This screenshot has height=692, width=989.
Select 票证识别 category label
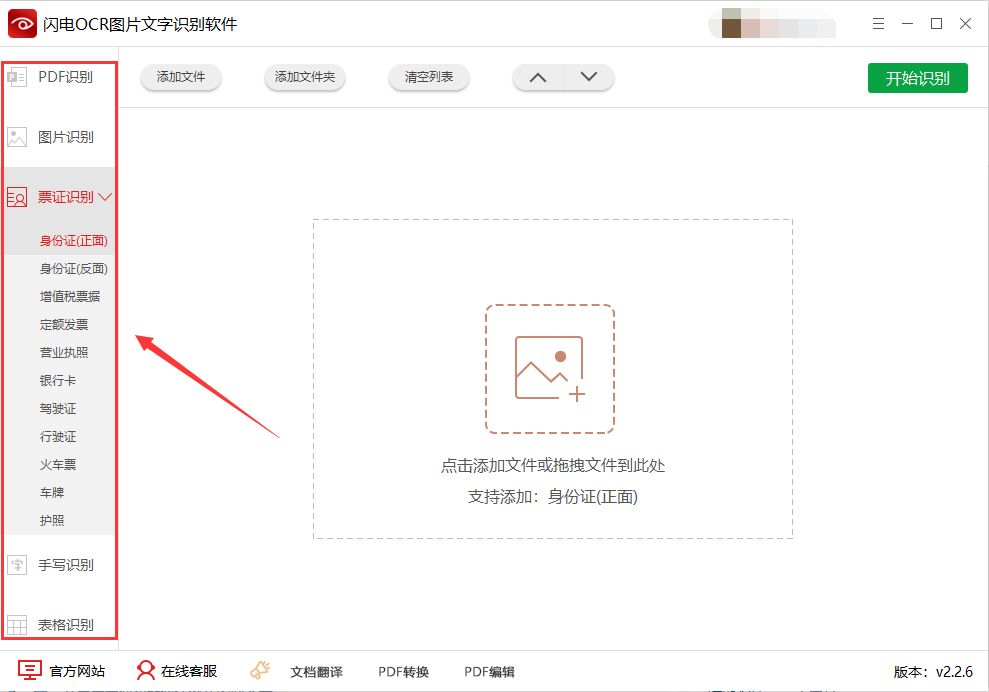[x=66, y=197]
